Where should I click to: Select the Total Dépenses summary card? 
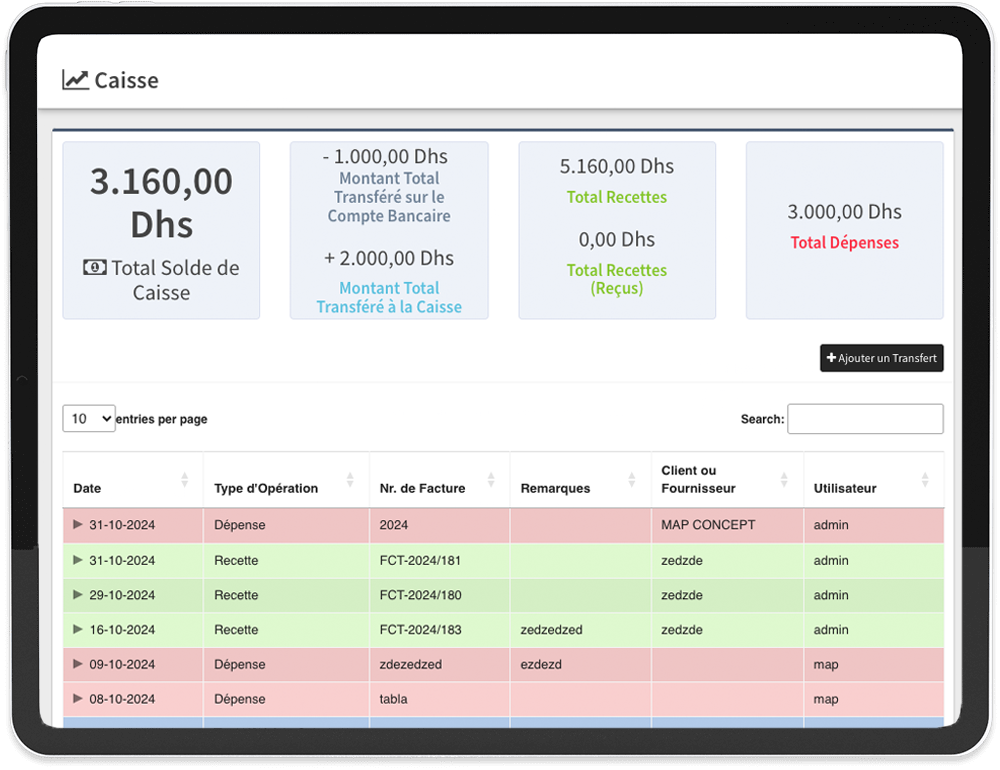[x=844, y=230]
